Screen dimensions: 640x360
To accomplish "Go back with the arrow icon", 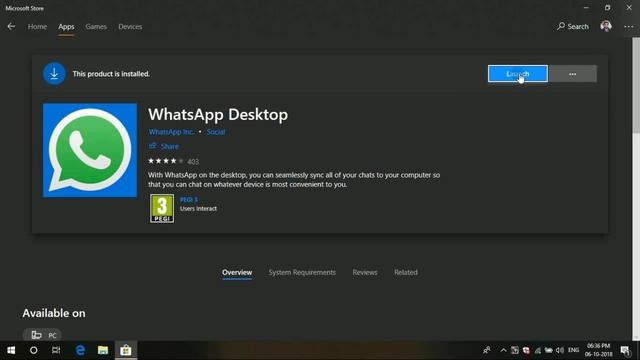I will click(x=11, y=27).
